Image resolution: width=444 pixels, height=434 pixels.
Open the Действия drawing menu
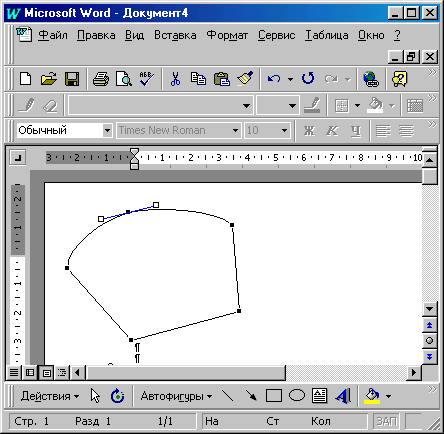click(50, 396)
